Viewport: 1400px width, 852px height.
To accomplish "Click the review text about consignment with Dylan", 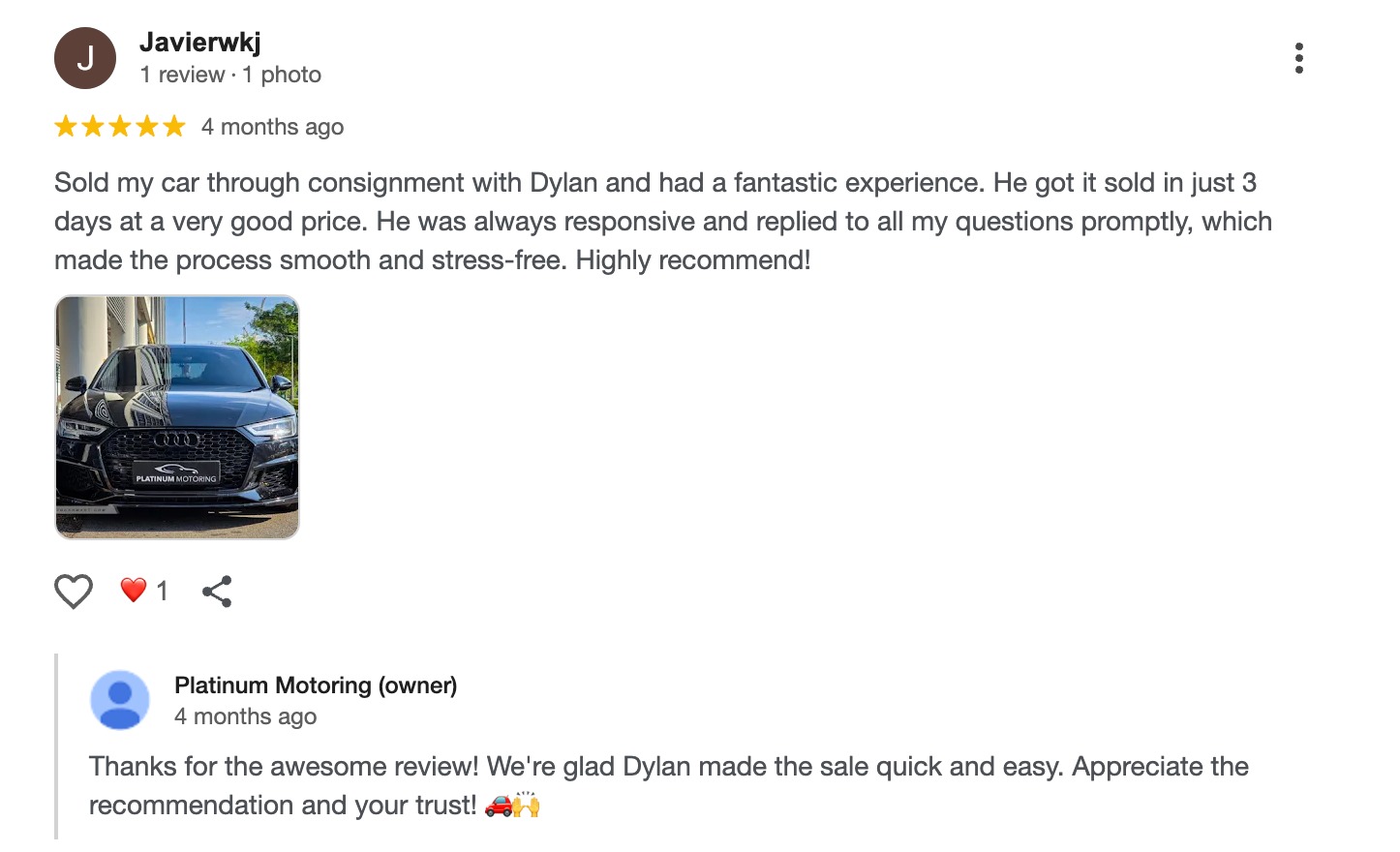I will click(662, 222).
